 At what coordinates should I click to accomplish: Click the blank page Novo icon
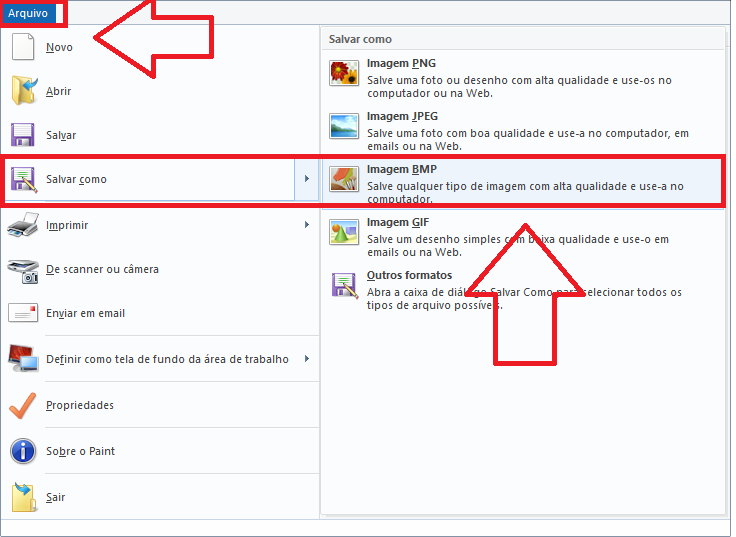coord(23,46)
